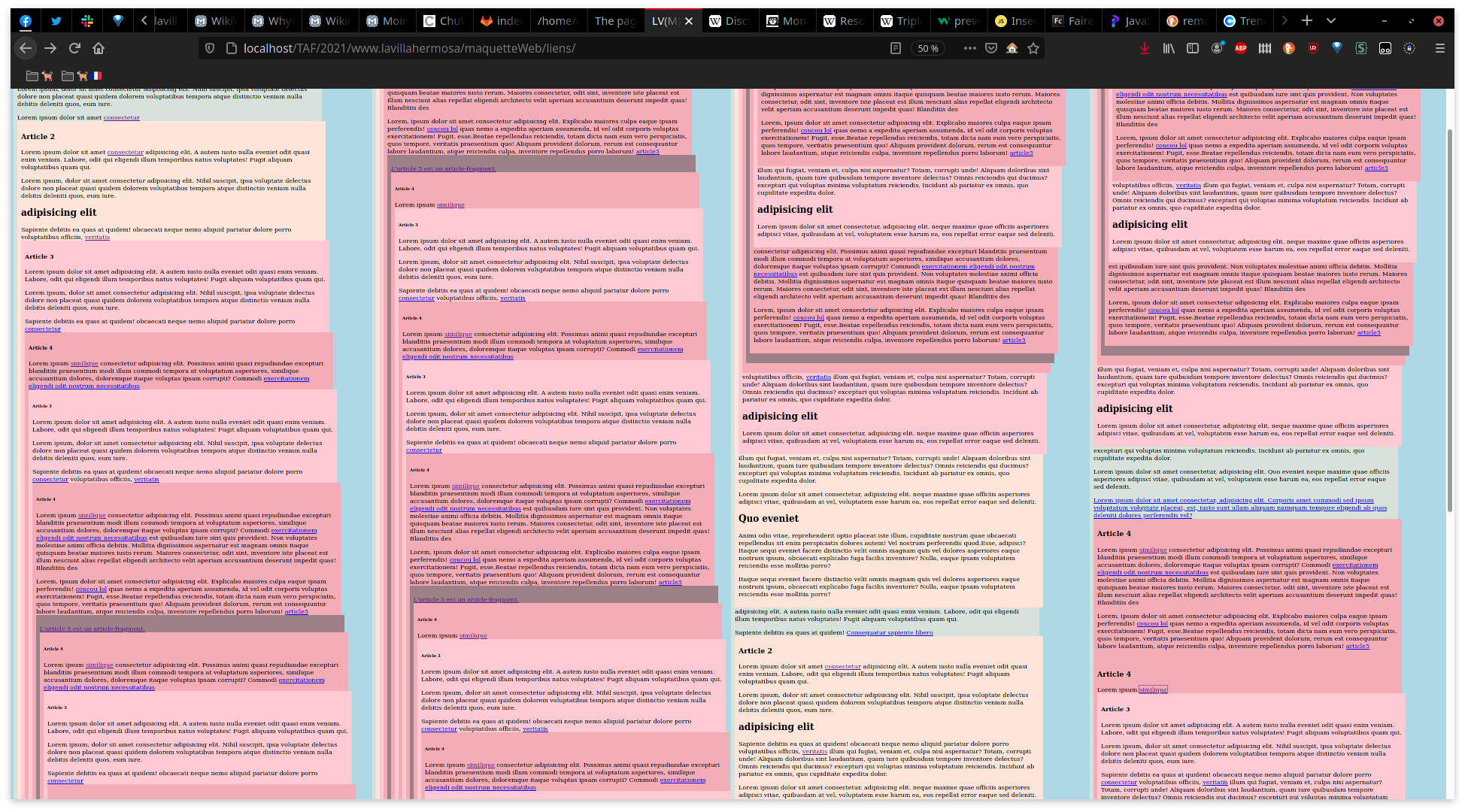
Task: Bookmark this page with the star
Action: tap(1033, 48)
